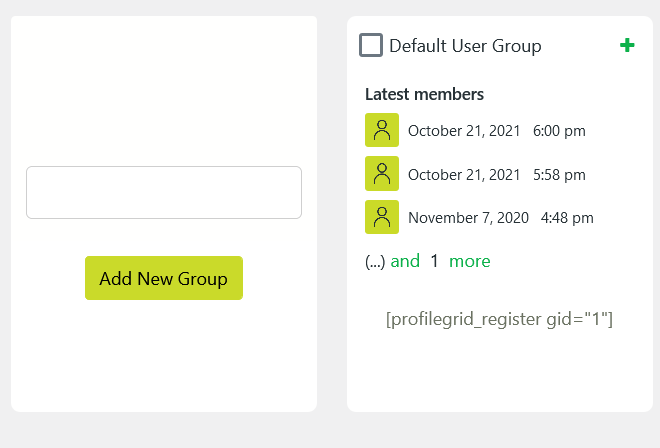Click the green "and" link

point(405,261)
